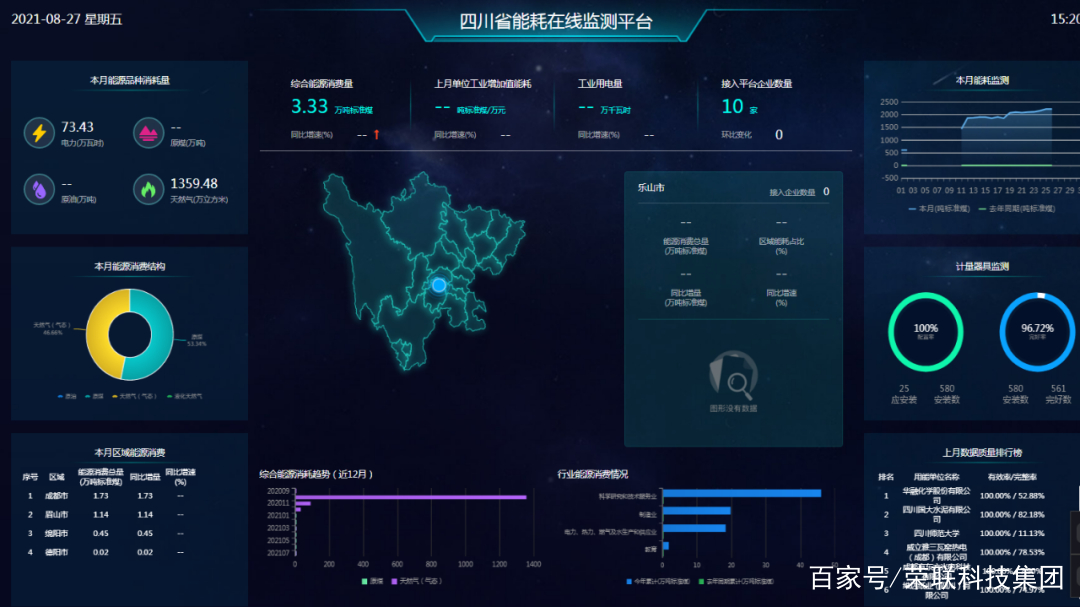Click the 上月数据质量排行榜 panel title

click(982, 453)
